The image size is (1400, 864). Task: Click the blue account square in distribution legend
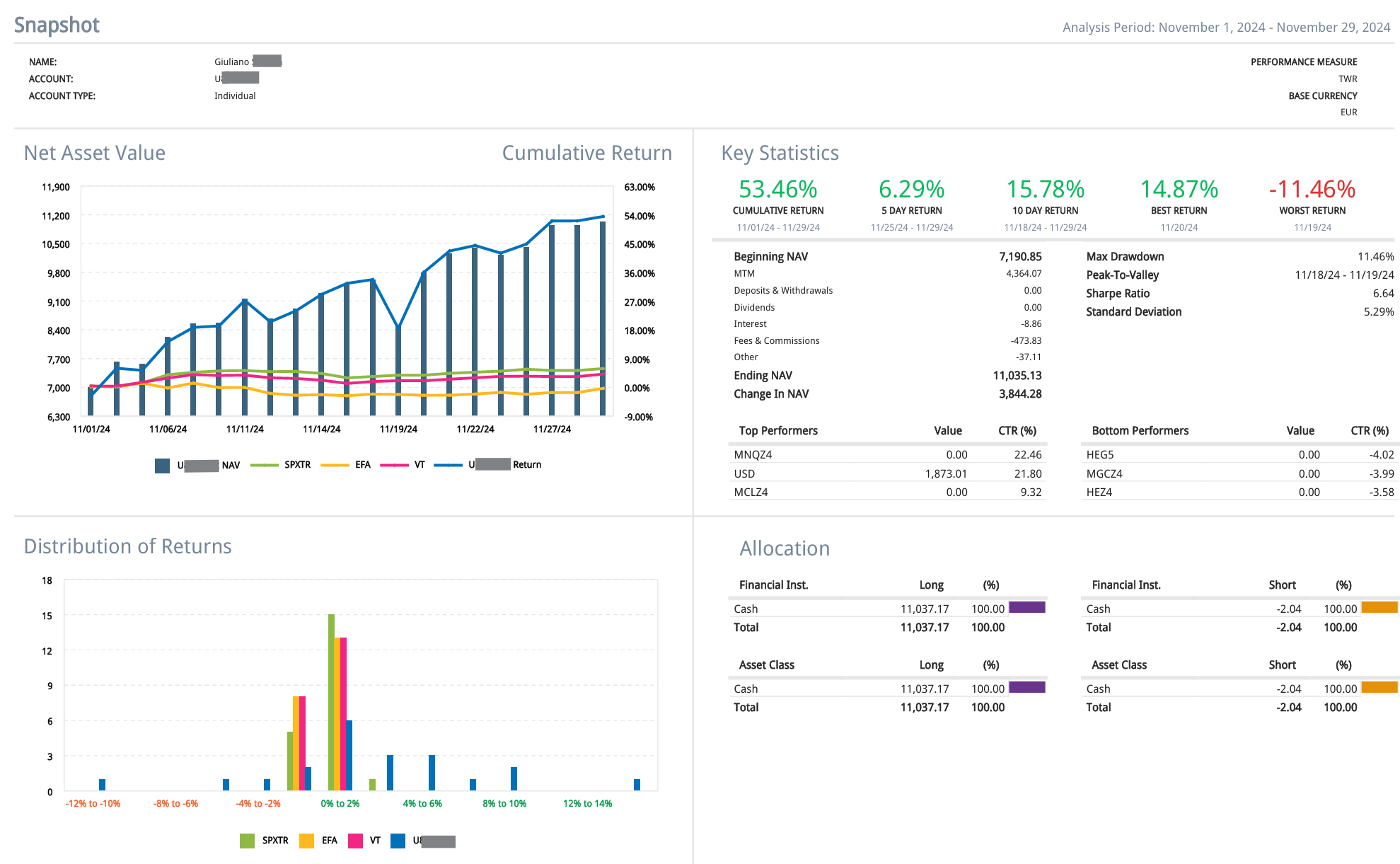coord(398,841)
